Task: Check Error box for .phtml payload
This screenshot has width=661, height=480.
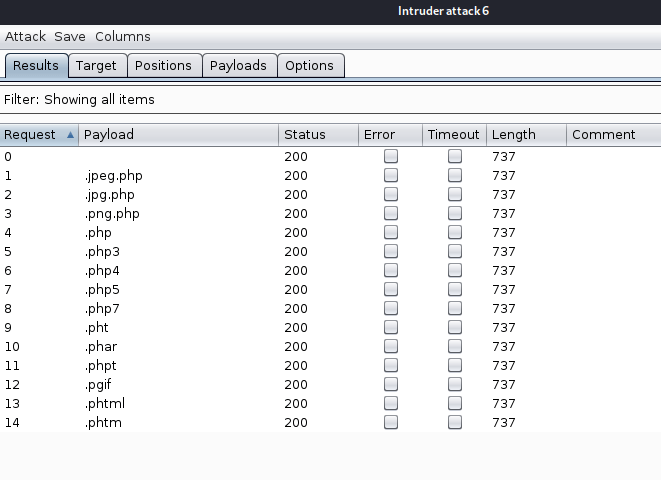Action: 391,404
